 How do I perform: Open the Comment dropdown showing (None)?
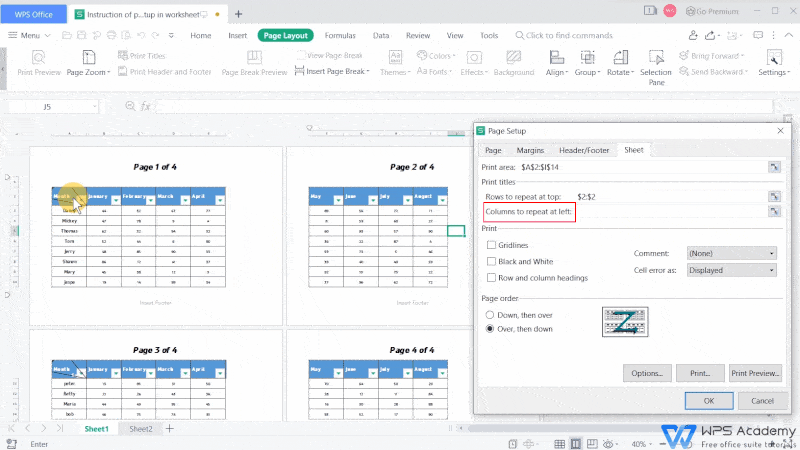pos(732,253)
